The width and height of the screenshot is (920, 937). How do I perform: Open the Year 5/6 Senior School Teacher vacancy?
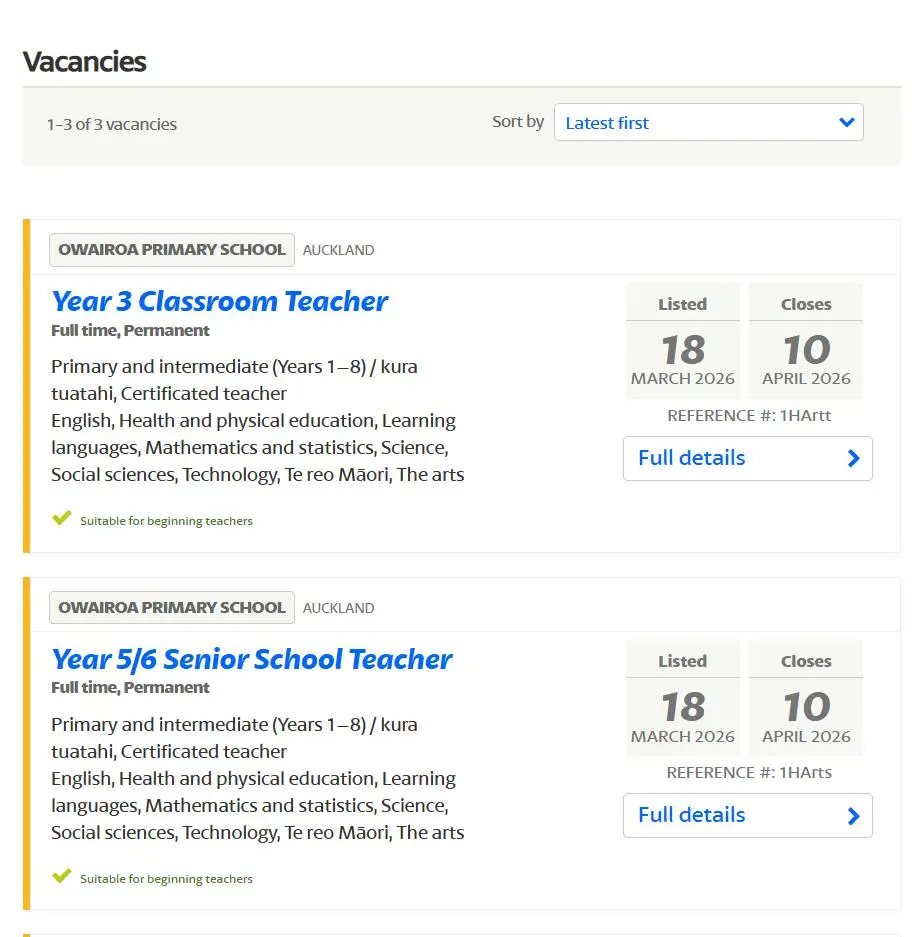(251, 659)
